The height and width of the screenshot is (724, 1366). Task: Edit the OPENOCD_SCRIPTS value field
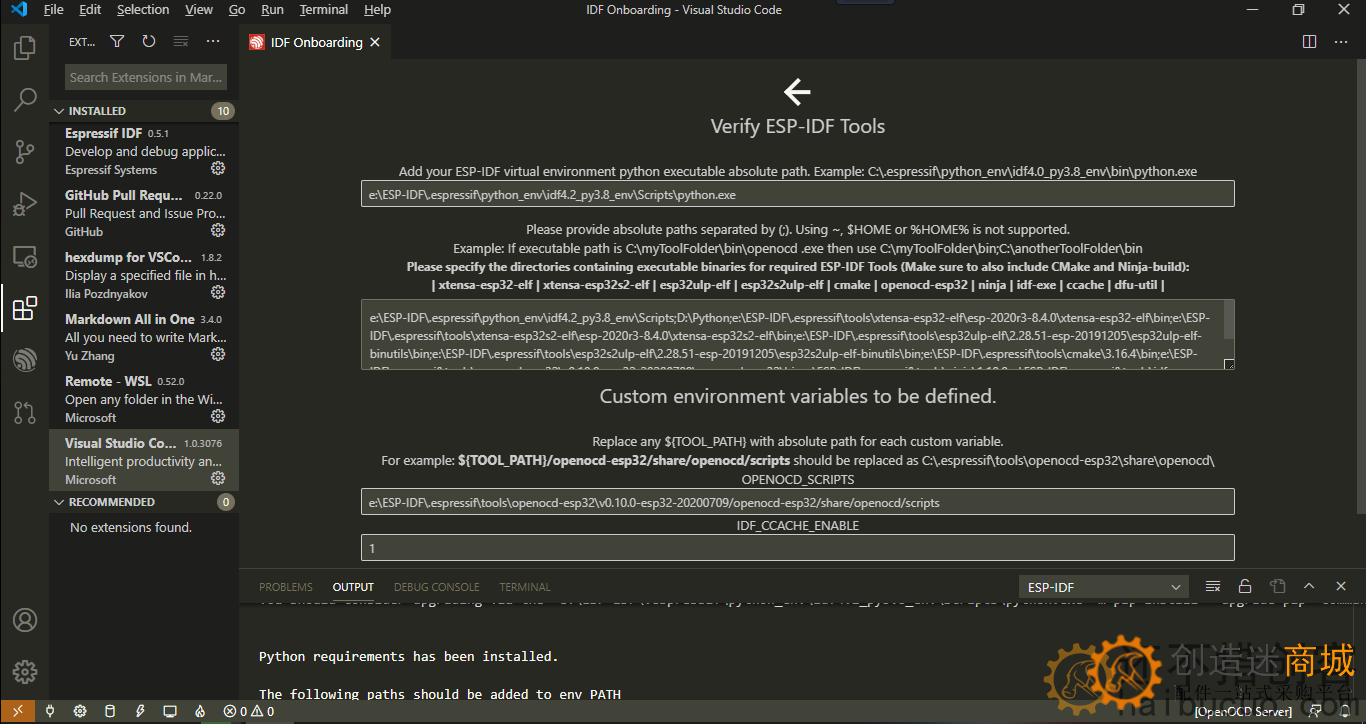pos(798,502)
